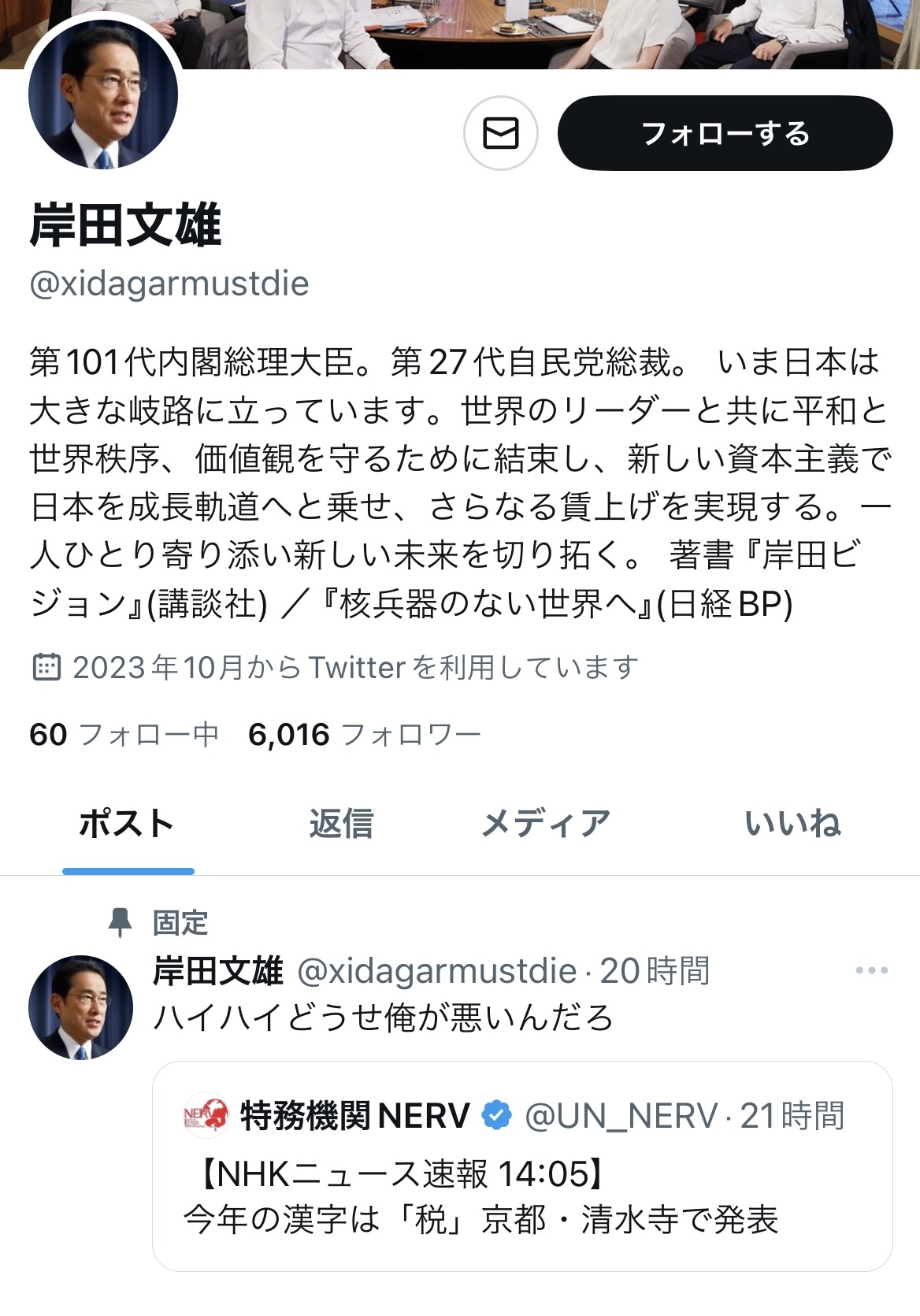Click the @xidagarmustdie handle in pinned post
Viewport: 920px width, 1316px height.
pos(437,971)
